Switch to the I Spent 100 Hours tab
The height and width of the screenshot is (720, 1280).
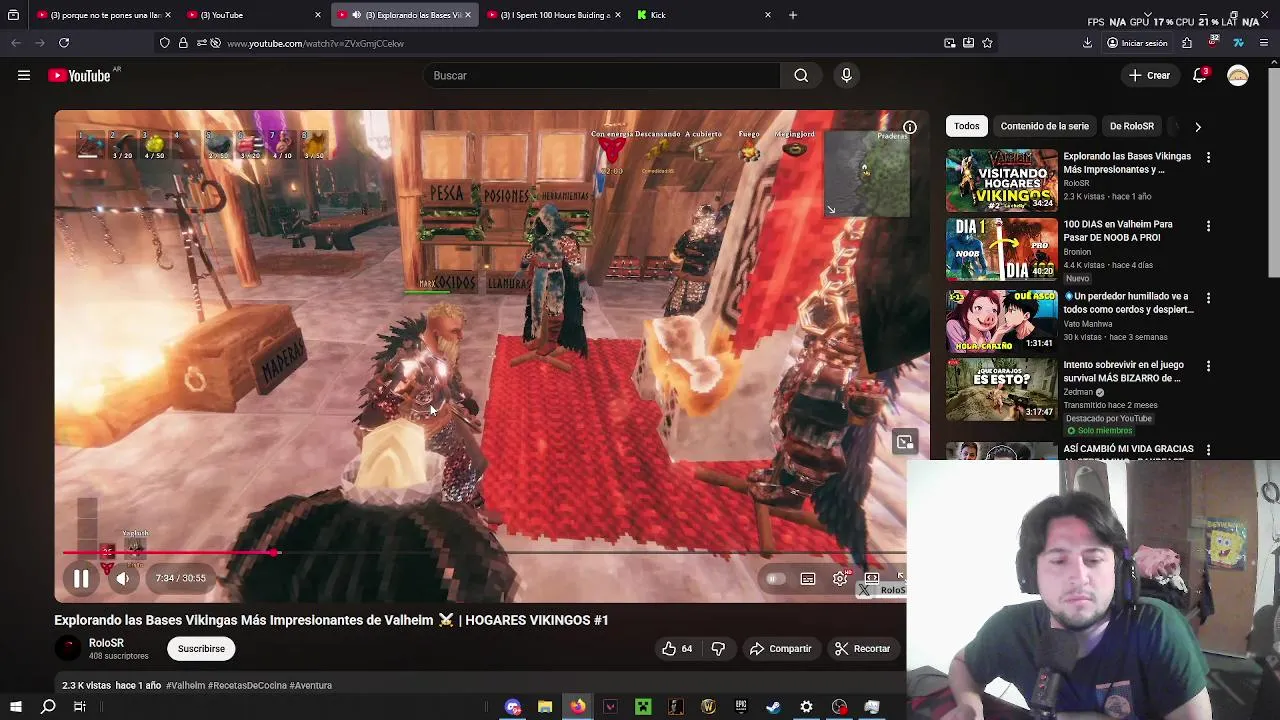pos(553,15)
